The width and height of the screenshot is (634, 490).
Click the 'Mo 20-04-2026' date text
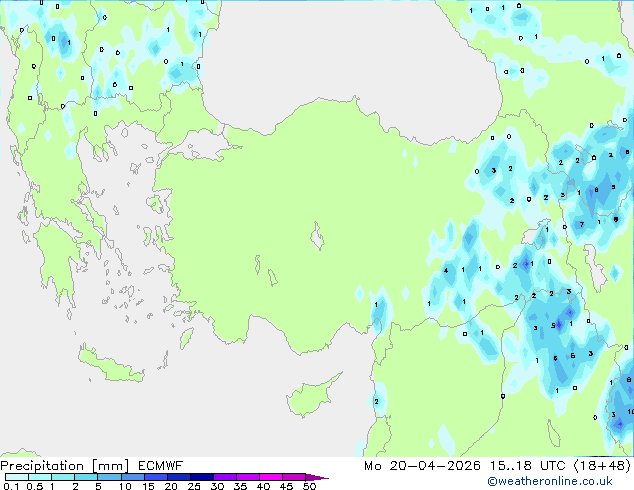(422, 466)
